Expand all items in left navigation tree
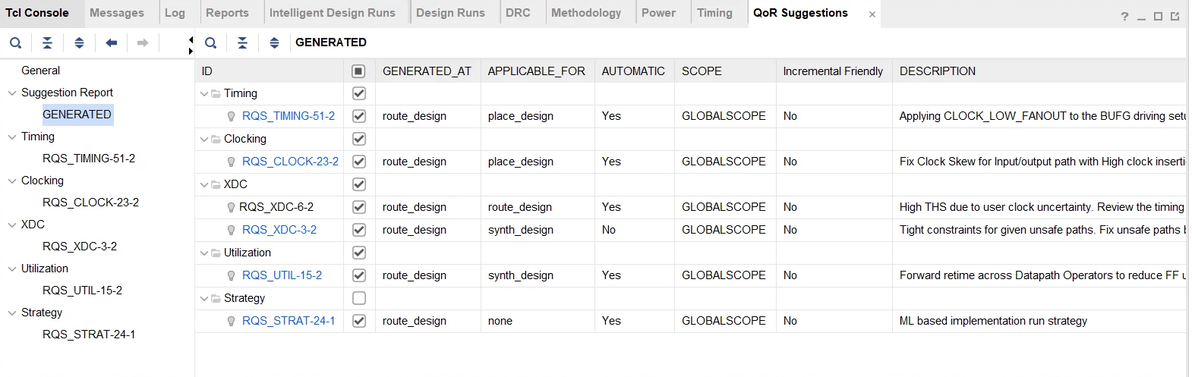This screenshot has width=1192, height=377. click(x=79, y=43)
